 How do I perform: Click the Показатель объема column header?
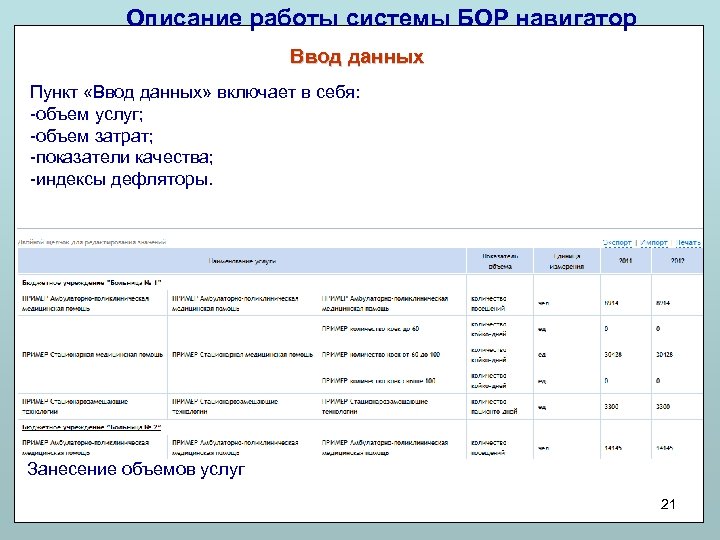(x=500, y=261)
